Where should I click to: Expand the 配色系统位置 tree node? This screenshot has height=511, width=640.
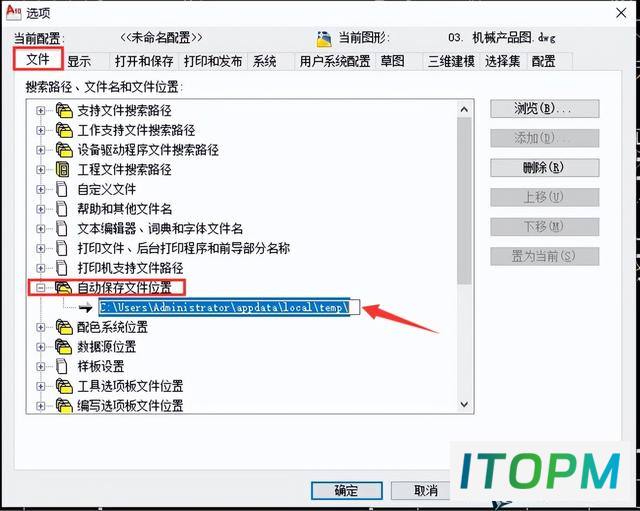(x=40, y=327)
